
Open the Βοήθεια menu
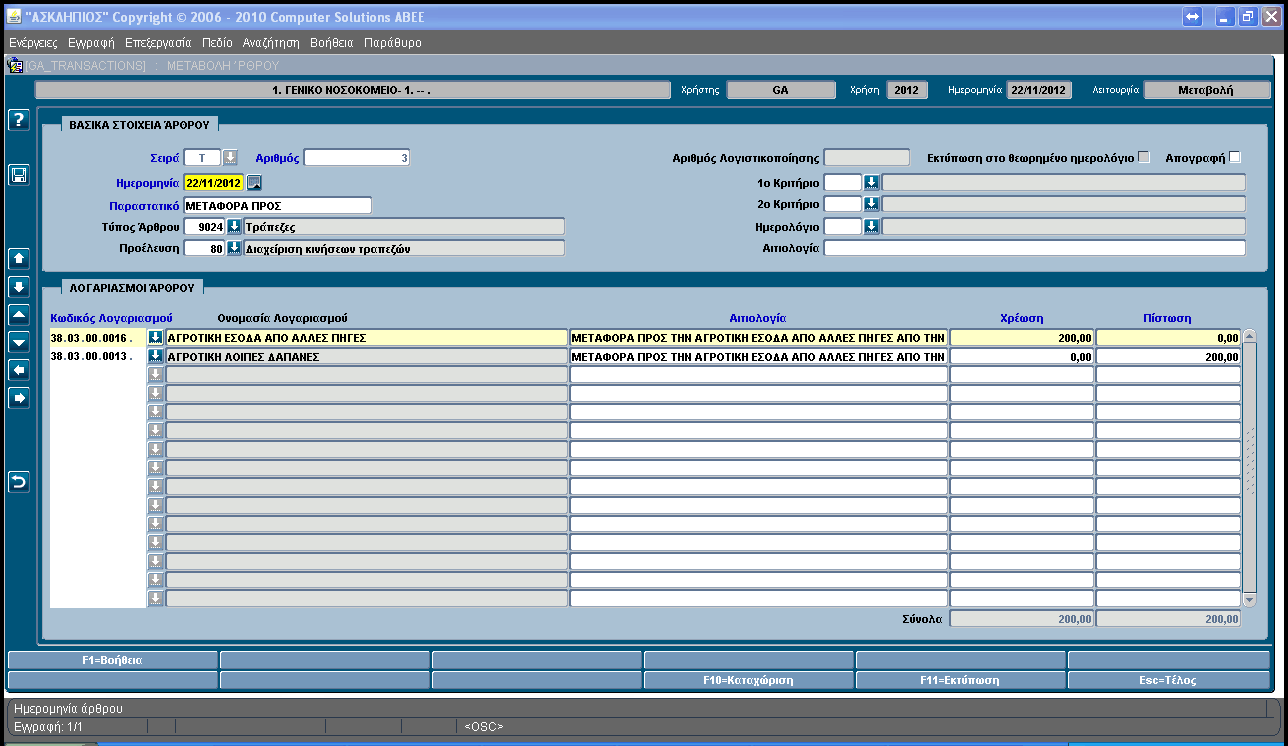332,43
